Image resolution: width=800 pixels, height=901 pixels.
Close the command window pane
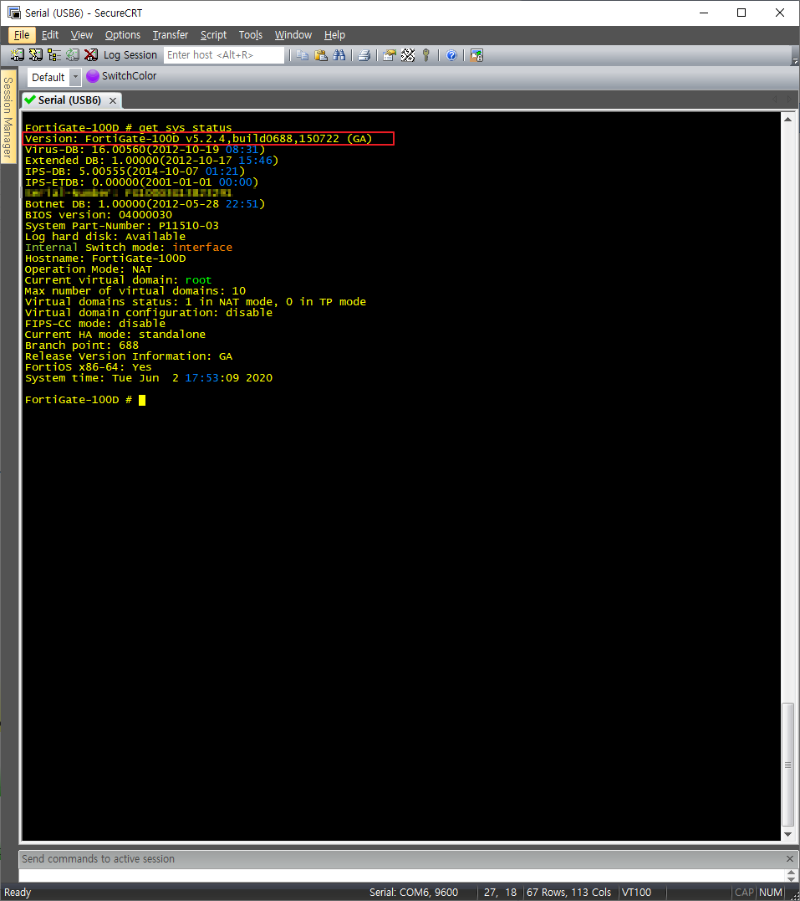pyautogui.click(x=790, y=858)
